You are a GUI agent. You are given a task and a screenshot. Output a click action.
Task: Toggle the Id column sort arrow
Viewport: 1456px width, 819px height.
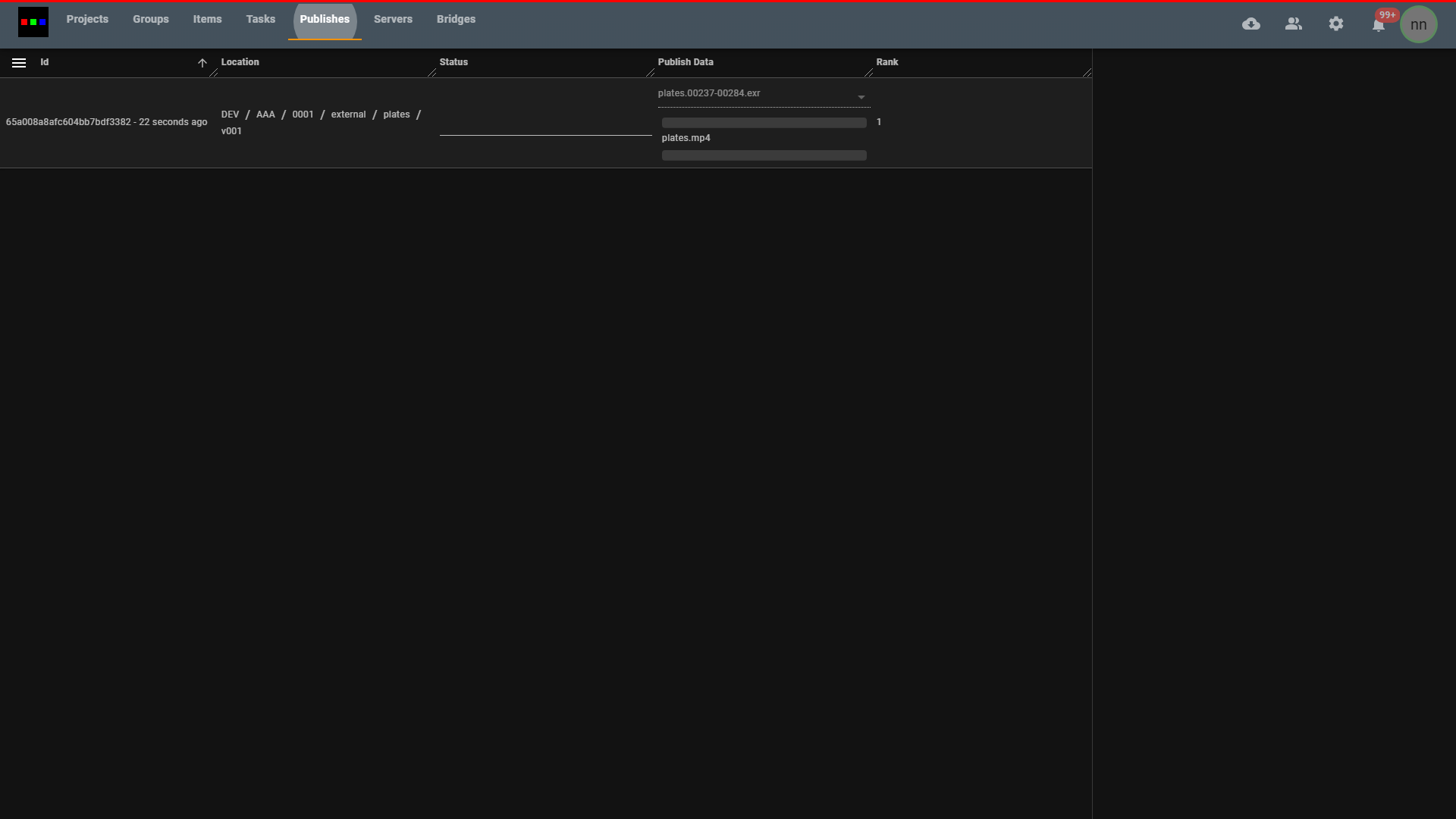pos(202,63)
